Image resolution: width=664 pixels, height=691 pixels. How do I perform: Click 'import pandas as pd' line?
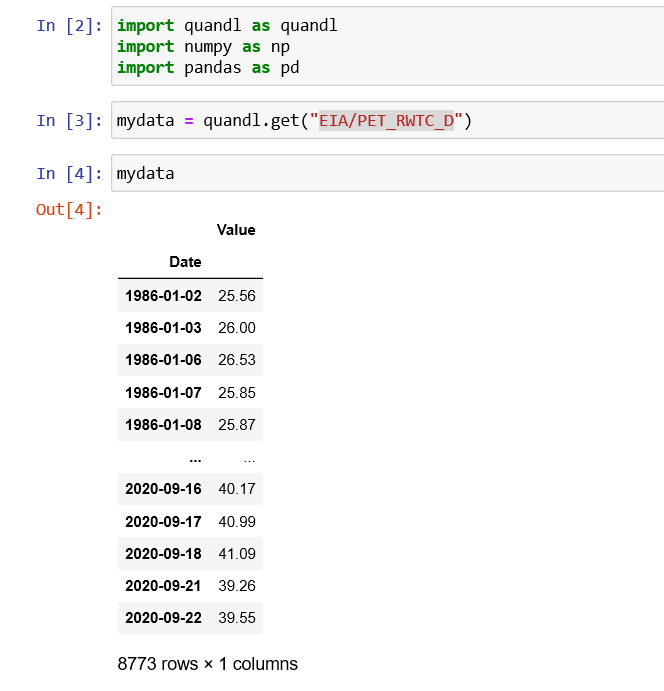click(208, 67)
